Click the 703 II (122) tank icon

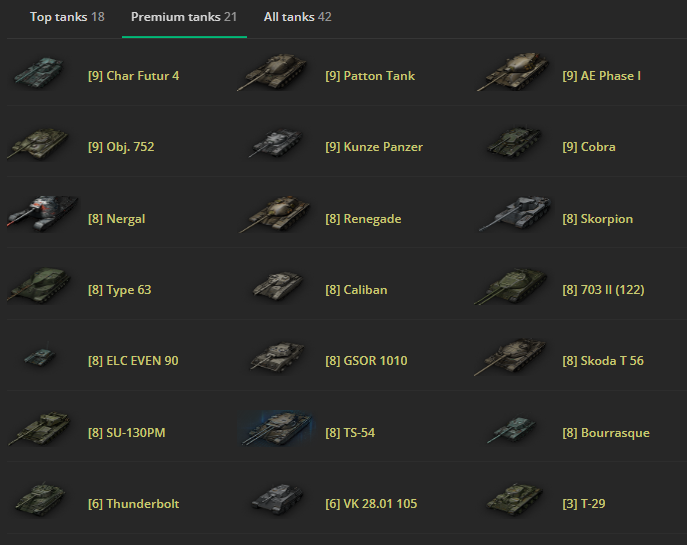[x=512, y=286]
